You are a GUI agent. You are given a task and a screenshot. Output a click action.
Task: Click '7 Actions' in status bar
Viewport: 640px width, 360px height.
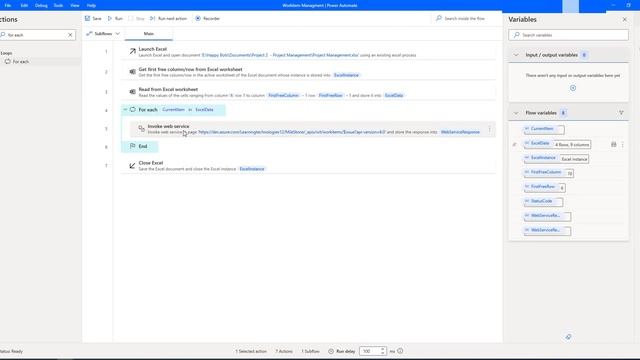pyautogui.click(x=284, y=351)
